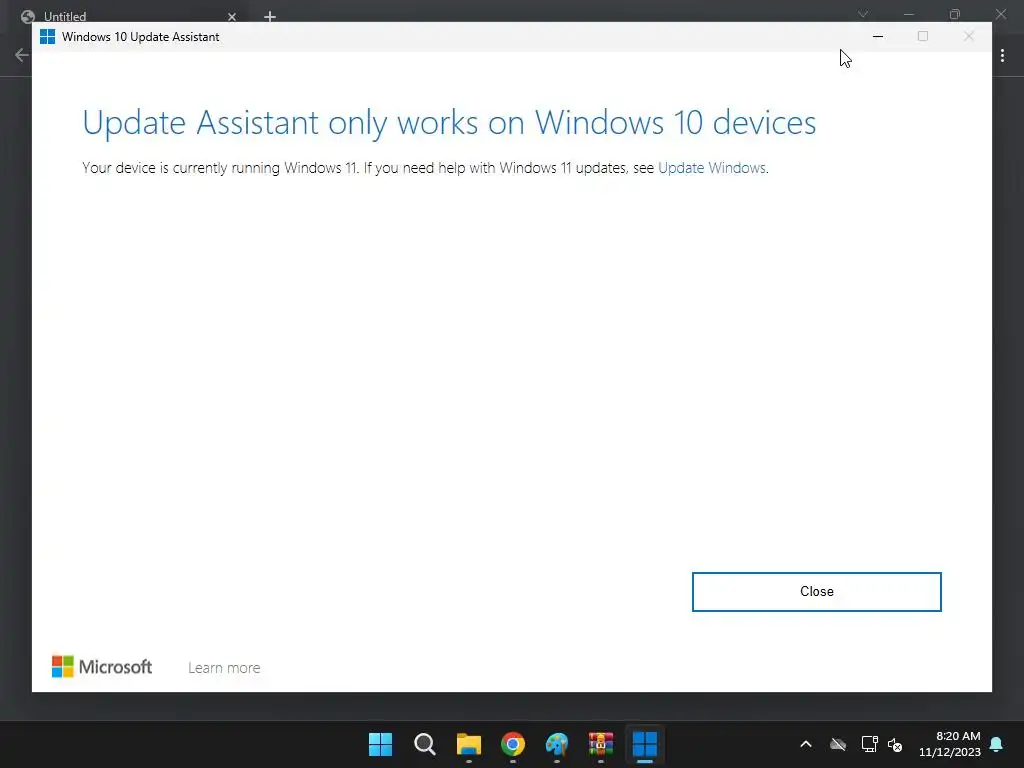Click the OneDrive cloud tray icon
Screen dimensions: 1024x768
point(838,744)
